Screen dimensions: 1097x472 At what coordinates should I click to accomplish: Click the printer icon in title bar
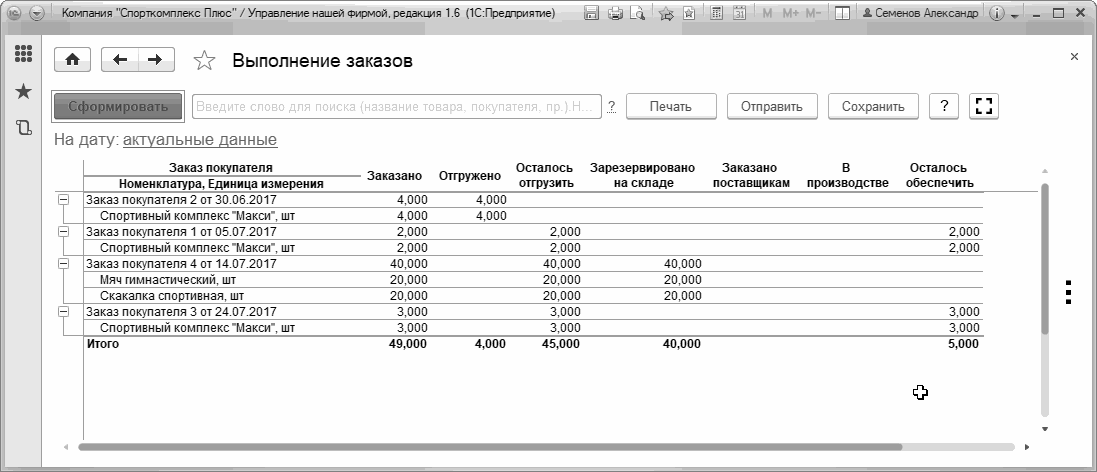click(615, 13)
